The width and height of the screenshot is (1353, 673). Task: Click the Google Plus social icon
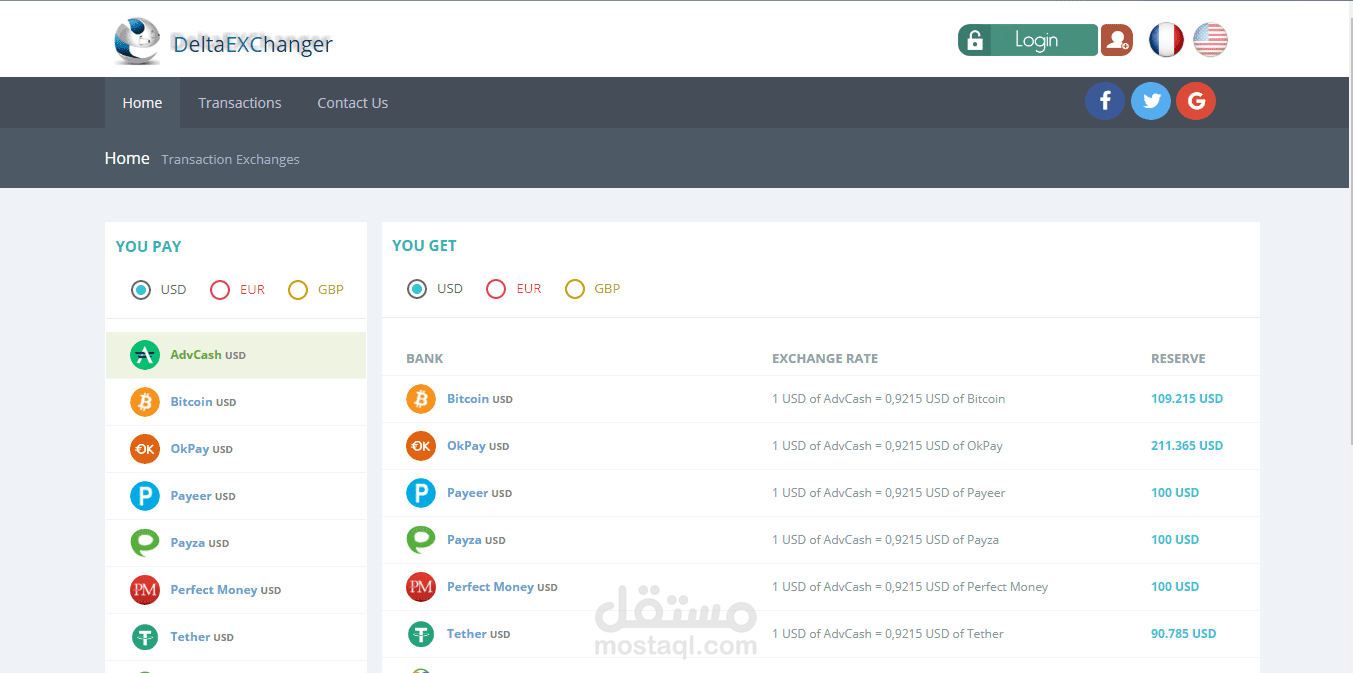1195,101
